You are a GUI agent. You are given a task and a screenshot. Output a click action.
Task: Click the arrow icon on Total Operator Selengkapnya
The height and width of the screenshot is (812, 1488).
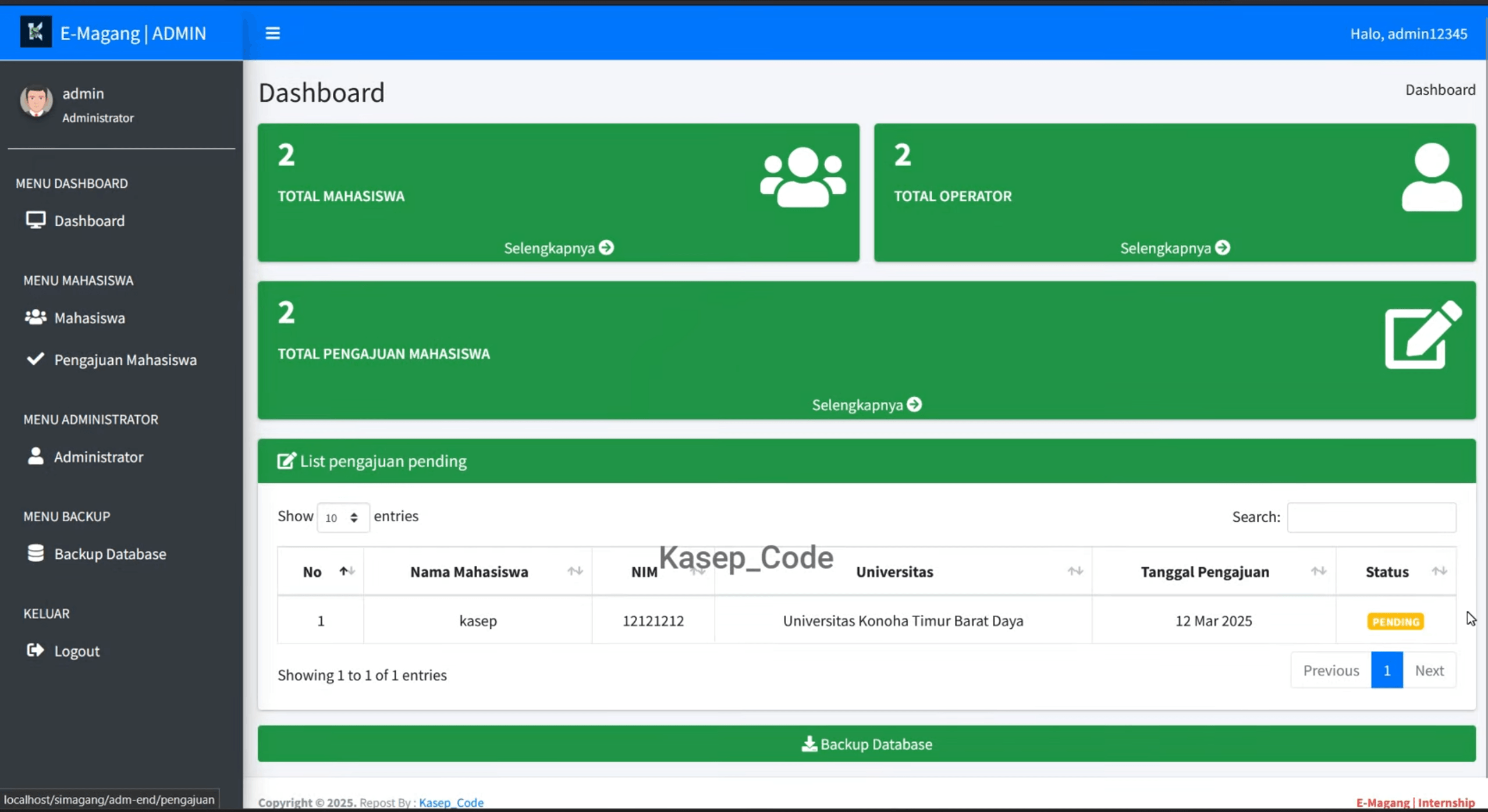pos(1223,248)
